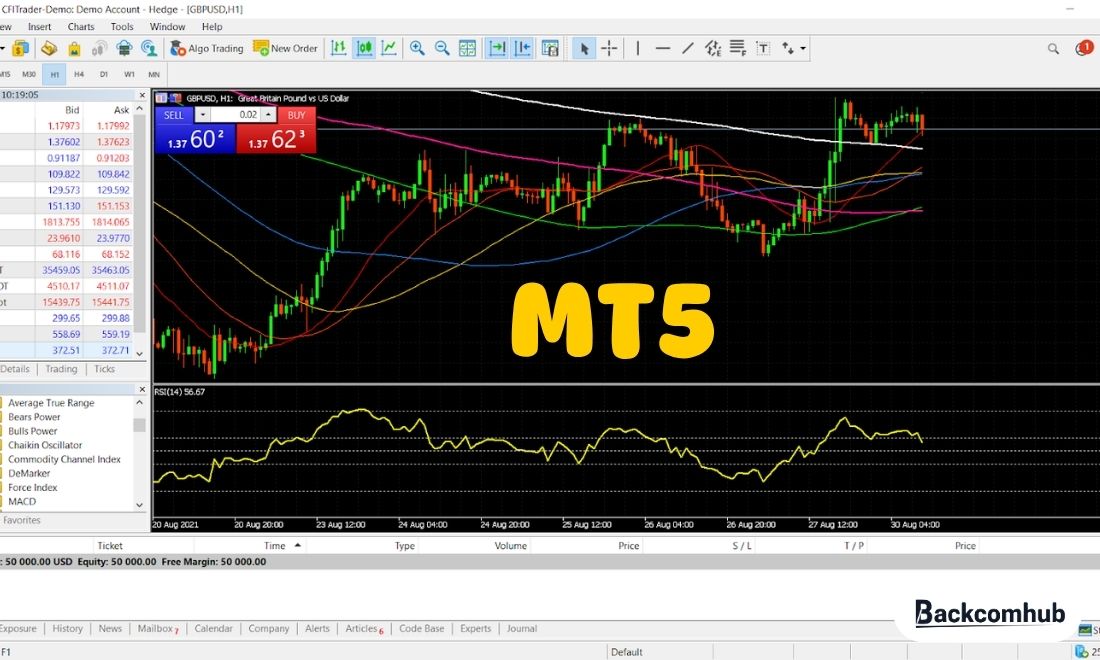Select the horizontal line drawing tool
The image size is (1100, 660).
tap(662, 48)
